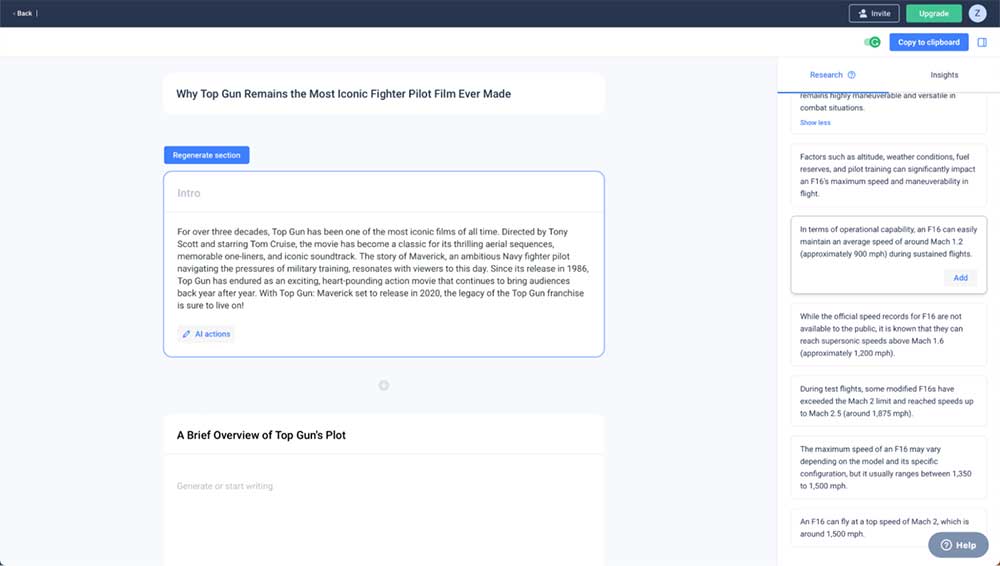Edit the article title field
Screen dimensions: 1000x566
pyautogui.click(x=384, y=94)
